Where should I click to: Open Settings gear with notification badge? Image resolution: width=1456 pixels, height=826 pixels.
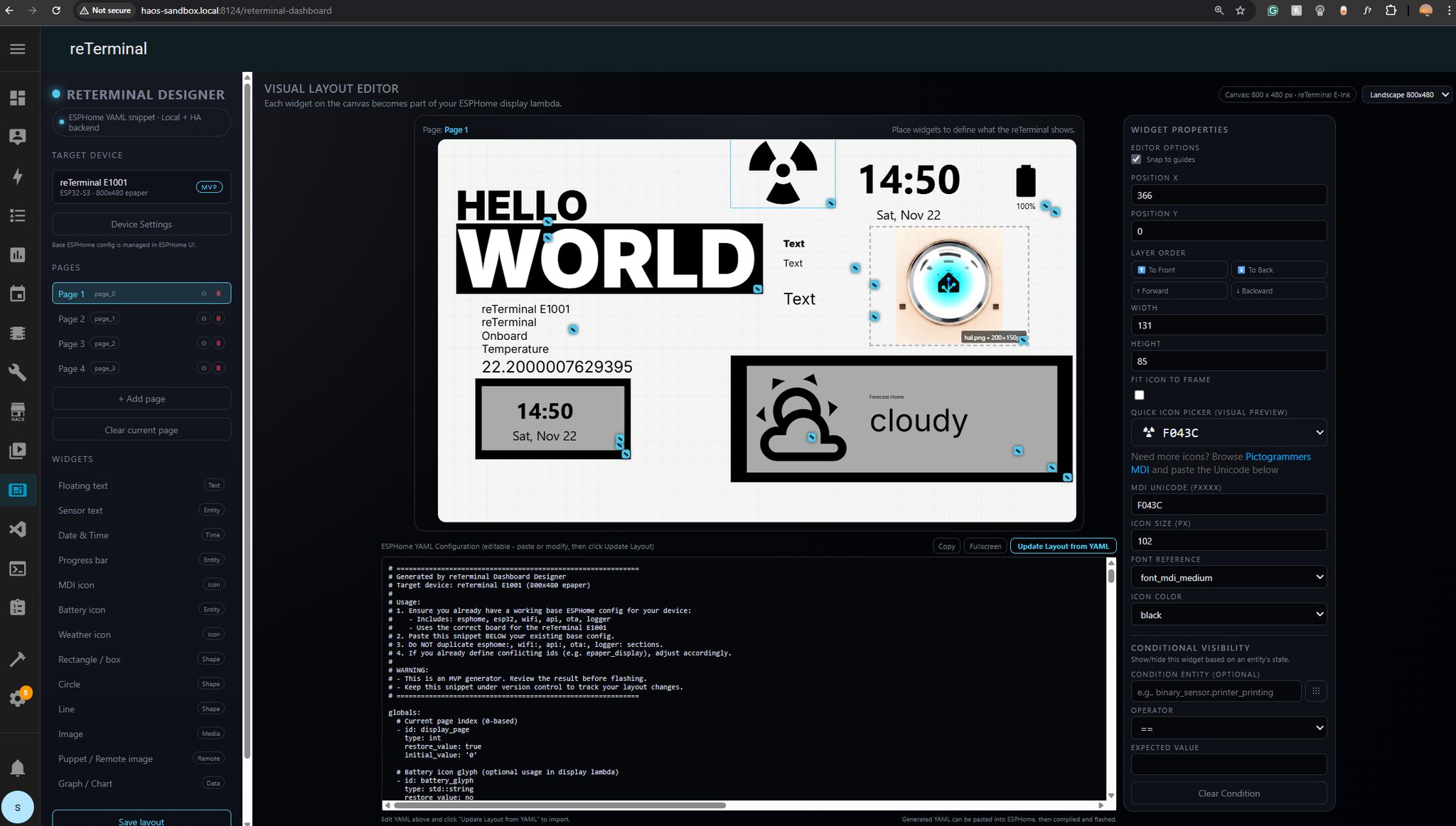(18, 698)
